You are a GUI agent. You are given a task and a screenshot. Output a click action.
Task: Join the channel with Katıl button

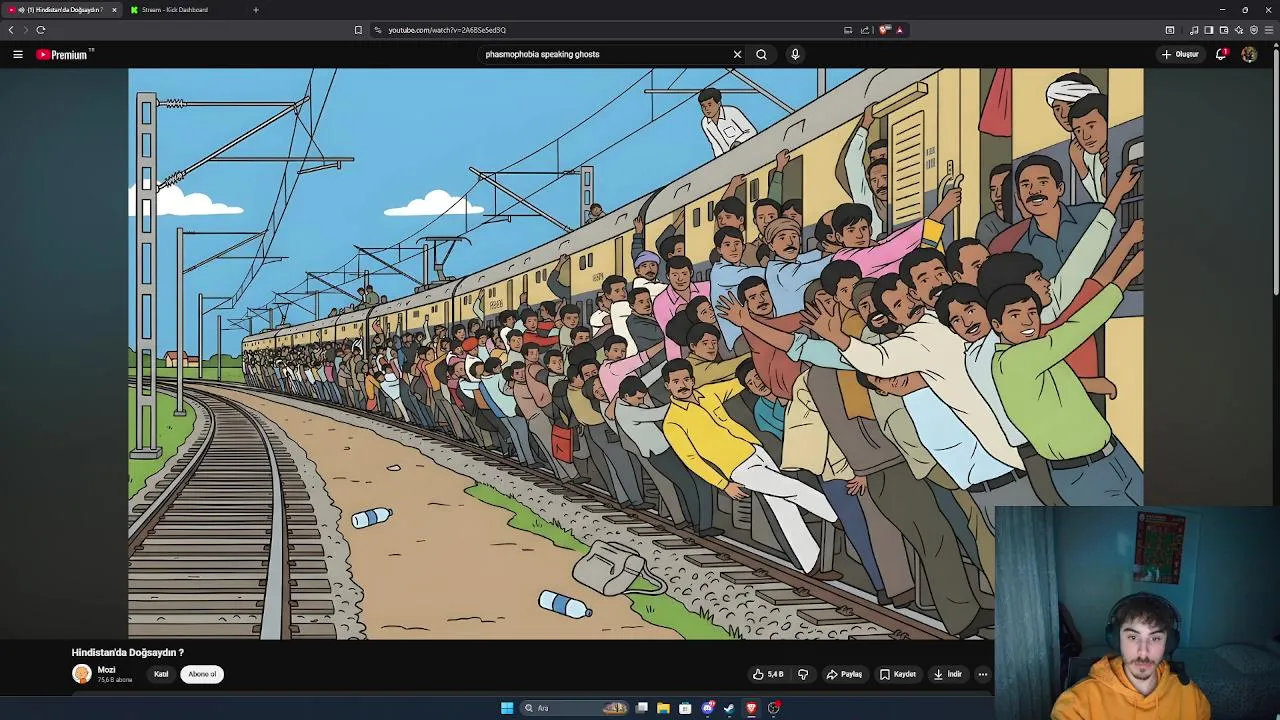tap(161, 674)
